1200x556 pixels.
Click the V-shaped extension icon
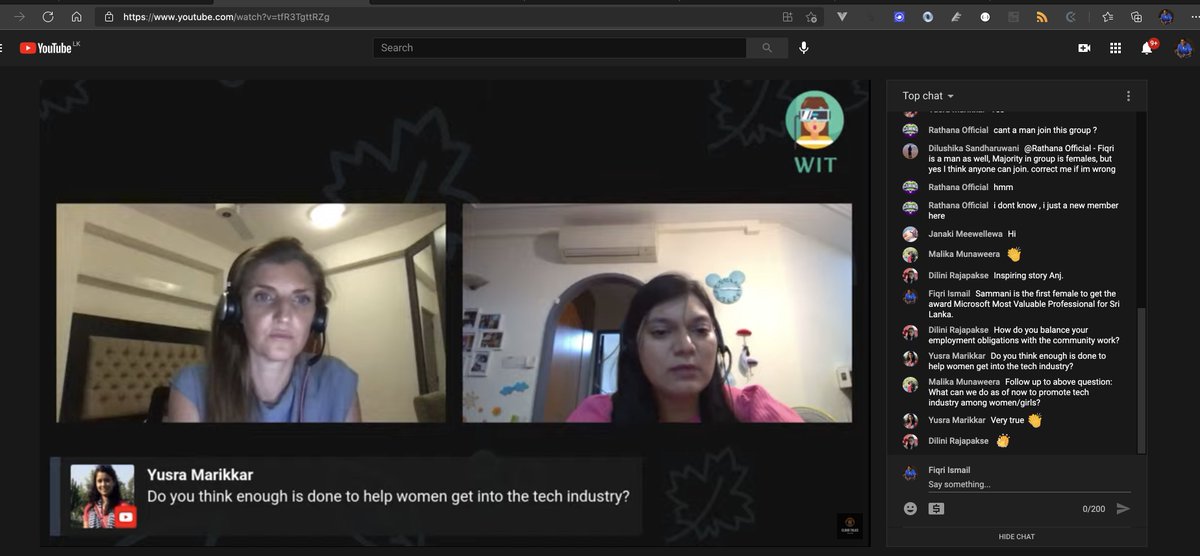point(842,17)
